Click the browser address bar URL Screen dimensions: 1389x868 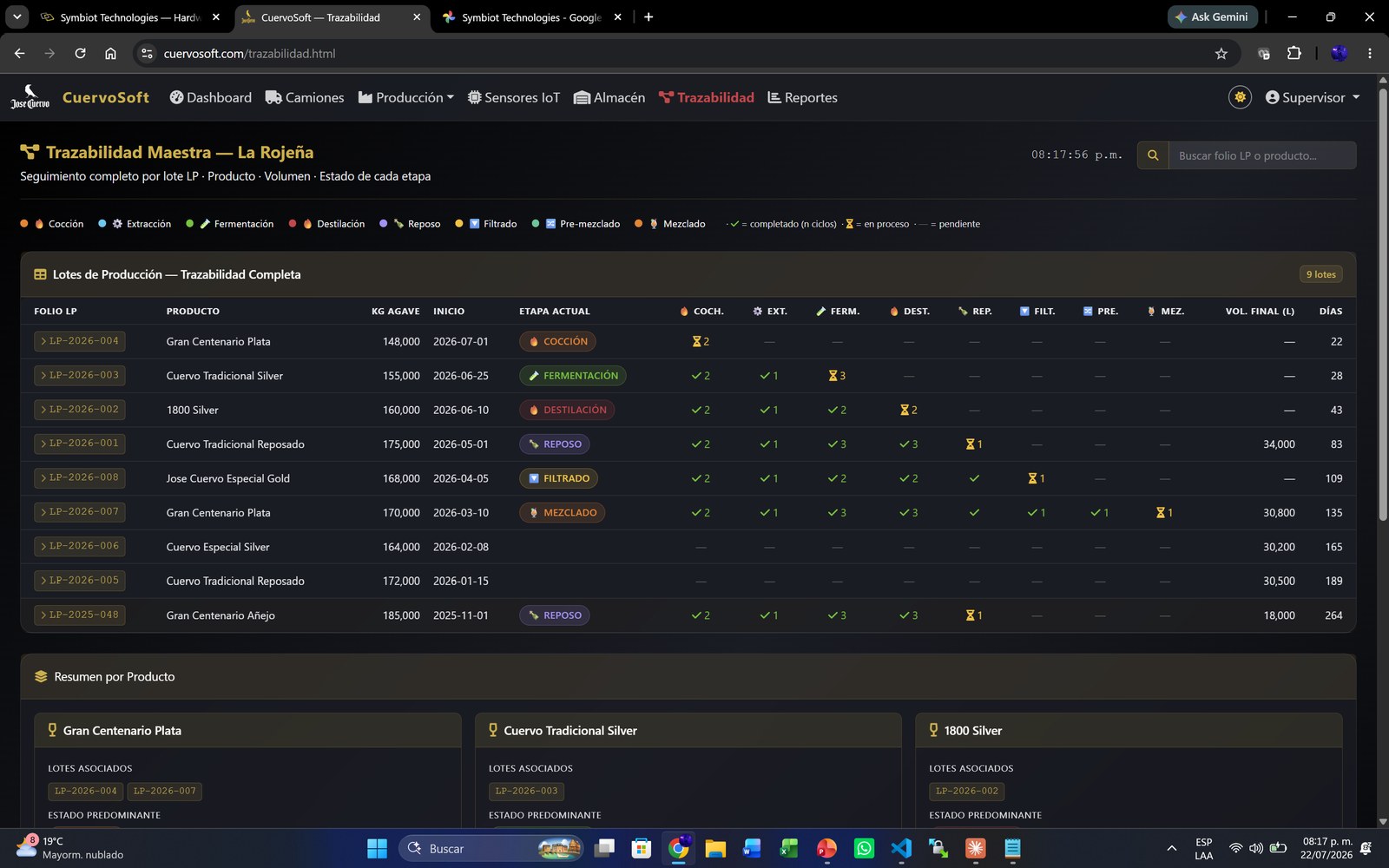[x=249, y=53]
